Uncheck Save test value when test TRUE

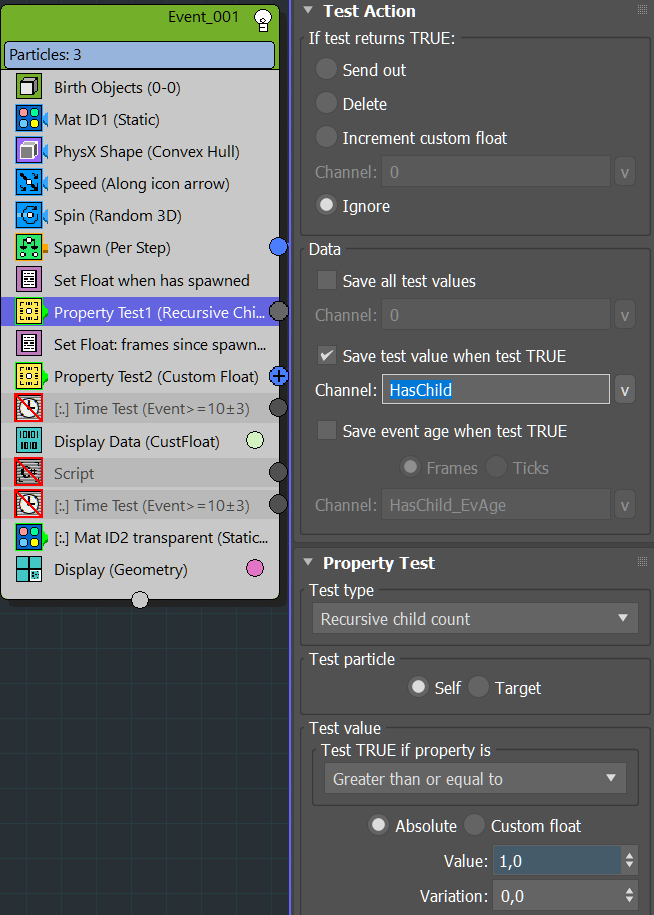(x=326, y=356)
